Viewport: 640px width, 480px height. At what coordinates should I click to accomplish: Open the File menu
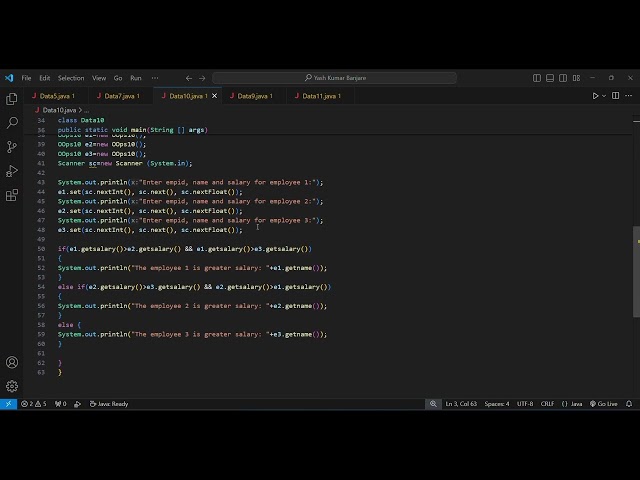[27, 78]
